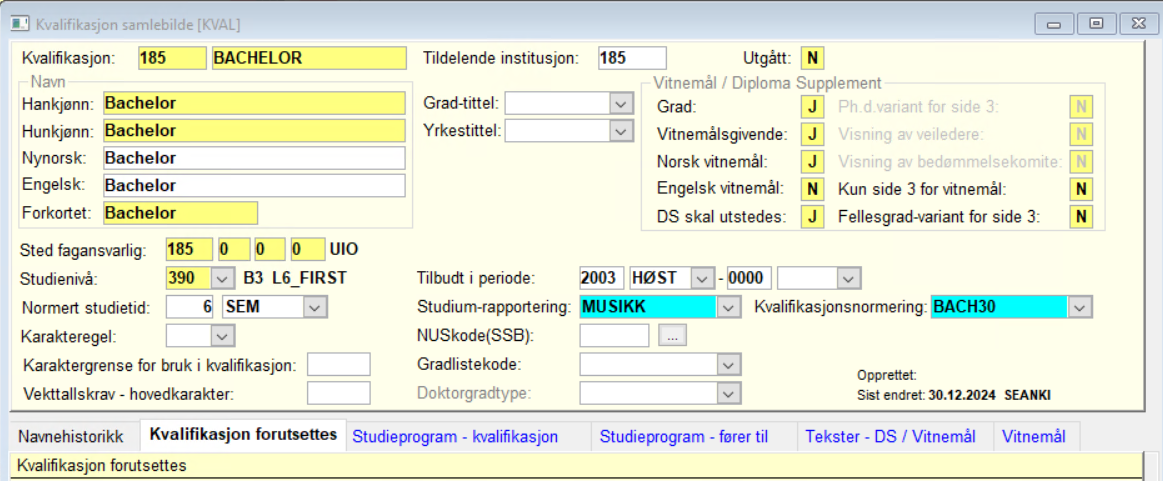The image size is (1163, 481).
Task: Click the Engelsk name field
Action: pyautogui.click(x=254, y=185)
